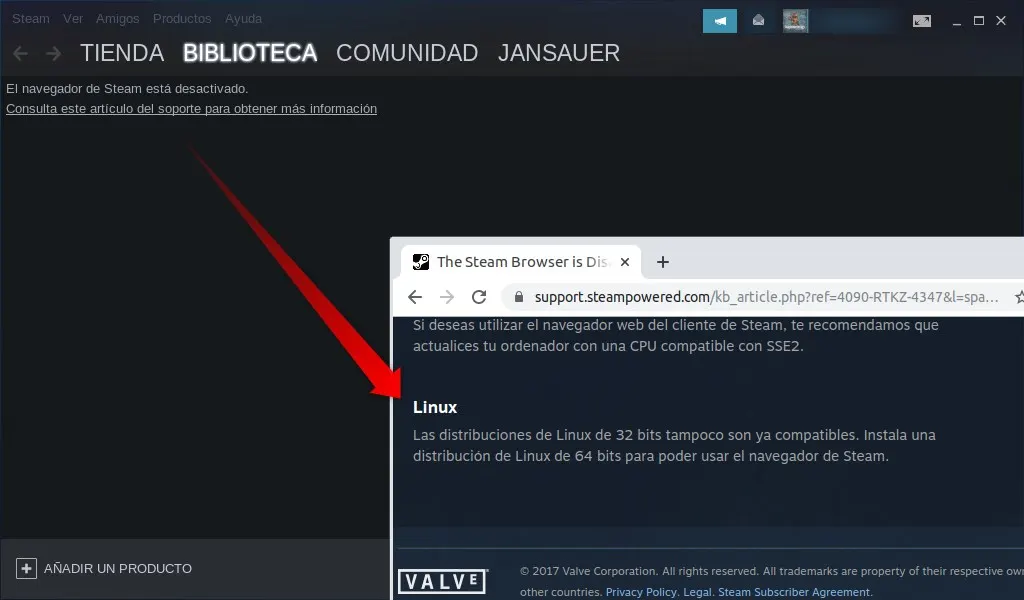Open the Amigos menu
Viewport: 1024px width, 600px height.
pos(118,19)
